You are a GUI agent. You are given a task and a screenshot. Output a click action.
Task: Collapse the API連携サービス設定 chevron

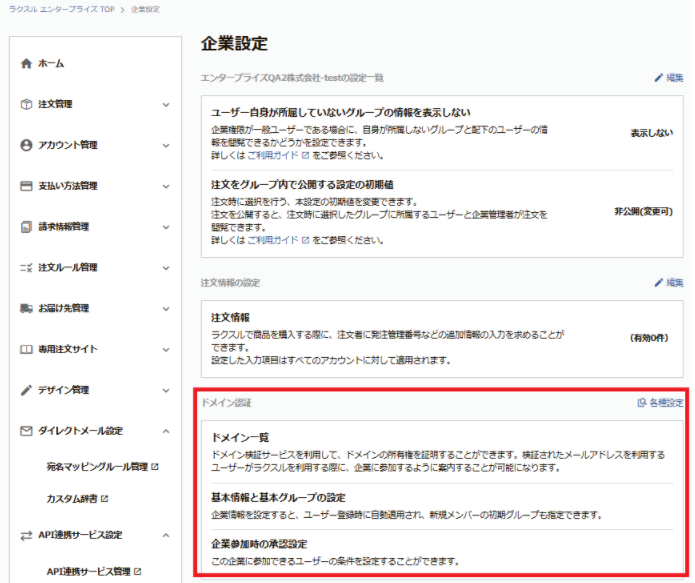click(166, 535)
